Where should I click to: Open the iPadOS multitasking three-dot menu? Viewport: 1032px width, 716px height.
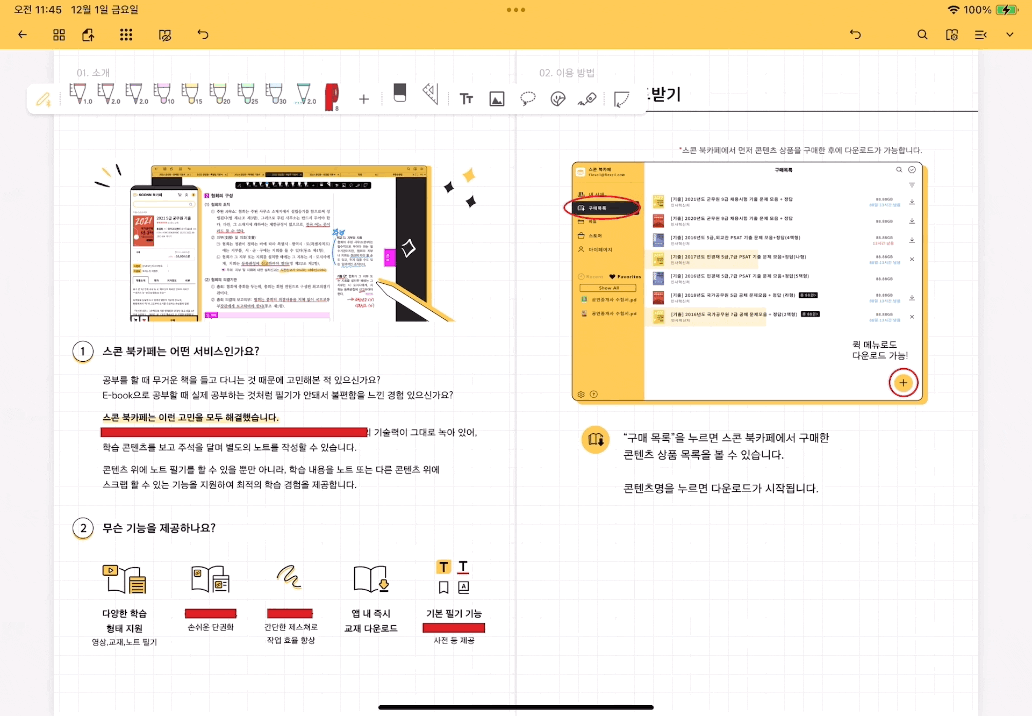[x=516, y=10]
